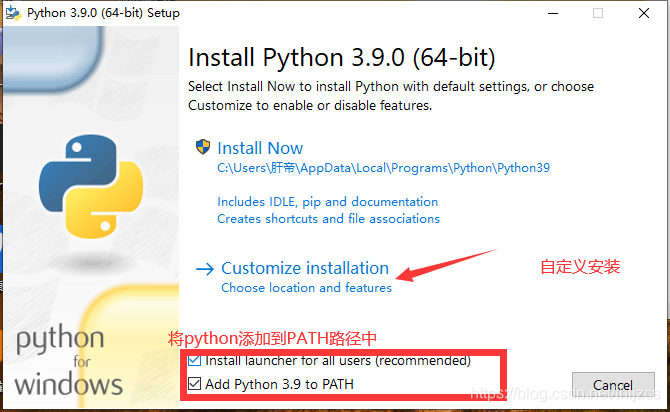
Task: Click the Customize installation option
Action: [x=305, y=268]
